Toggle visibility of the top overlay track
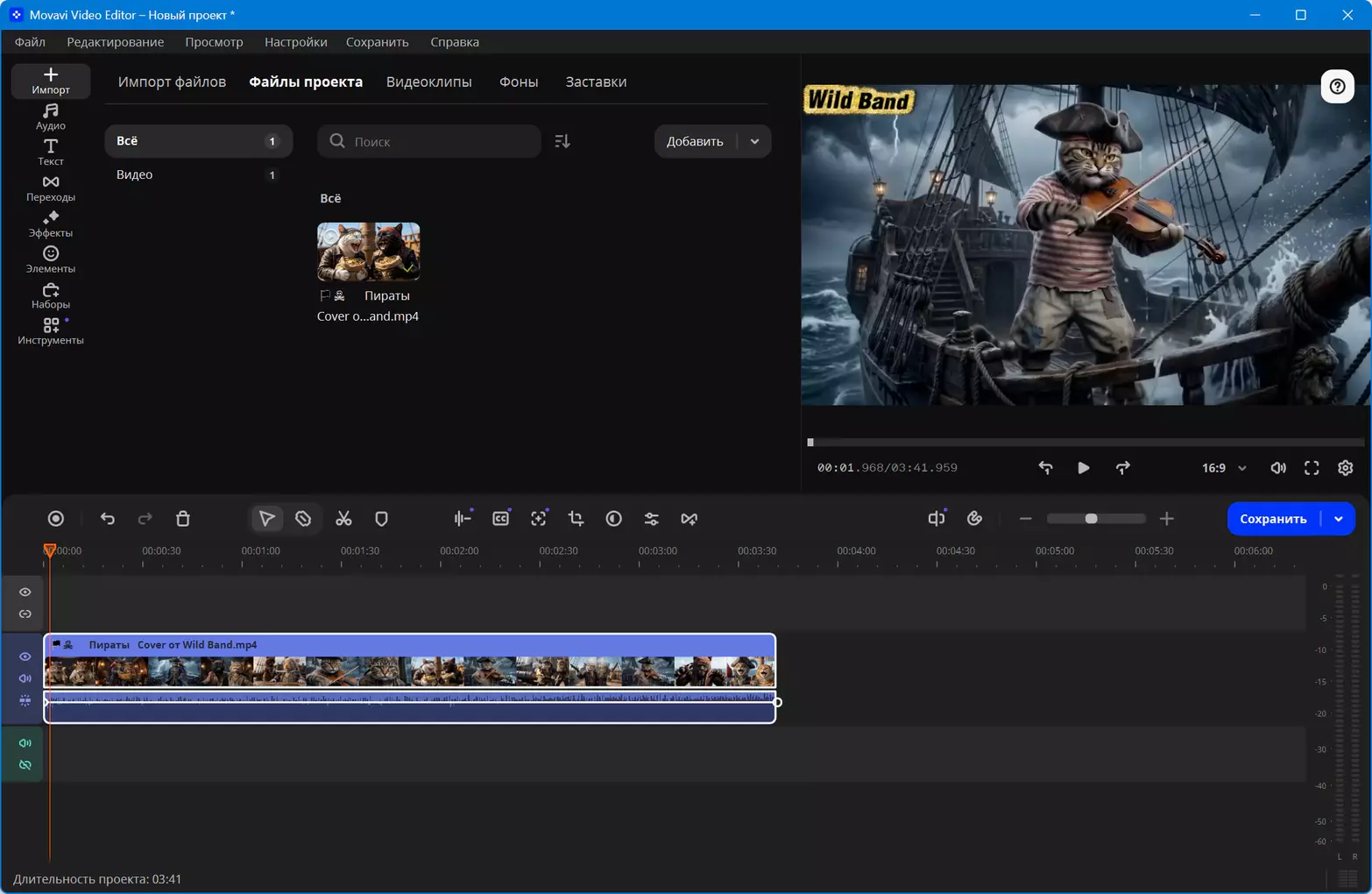This screenshot has height=894, width=1372. pos(25,592)
